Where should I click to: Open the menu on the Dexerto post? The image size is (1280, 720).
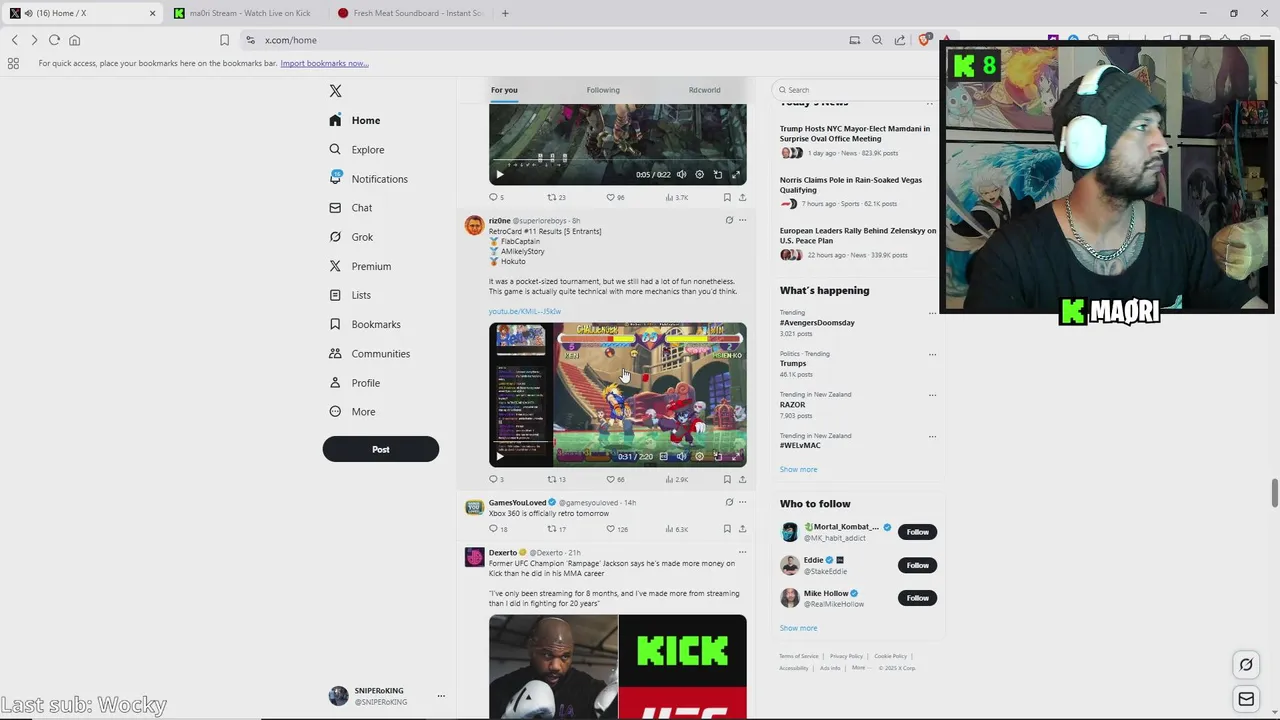tap(742, 552)
